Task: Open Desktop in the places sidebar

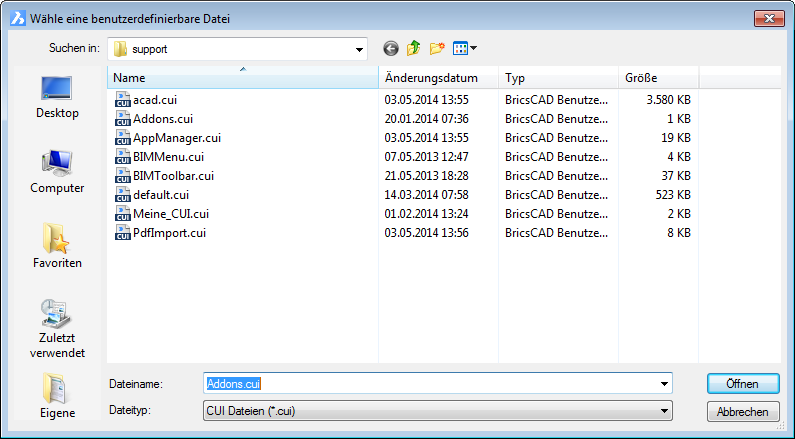Action: (57, 97)
